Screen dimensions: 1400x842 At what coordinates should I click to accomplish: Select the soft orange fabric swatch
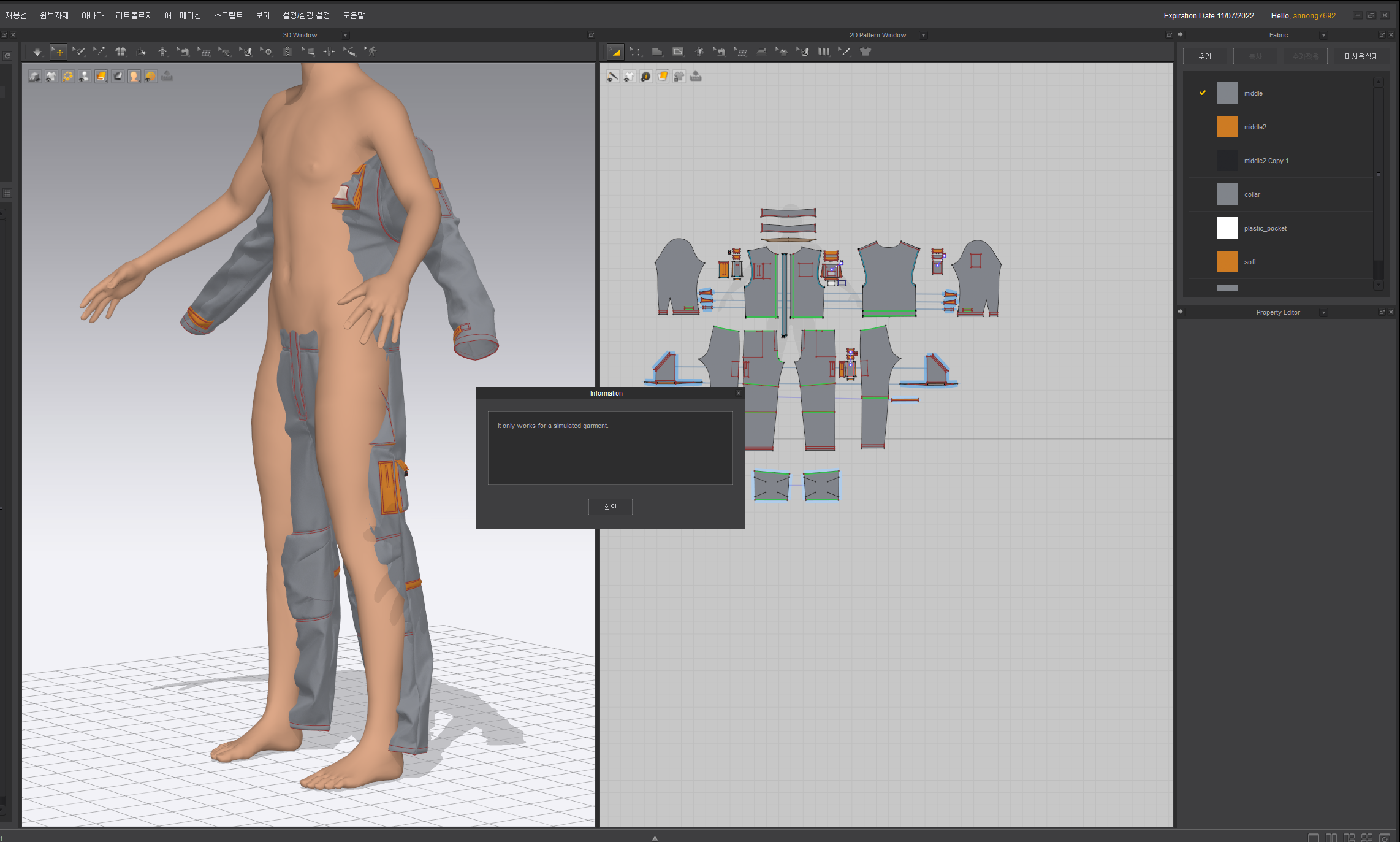[1227, 262]
